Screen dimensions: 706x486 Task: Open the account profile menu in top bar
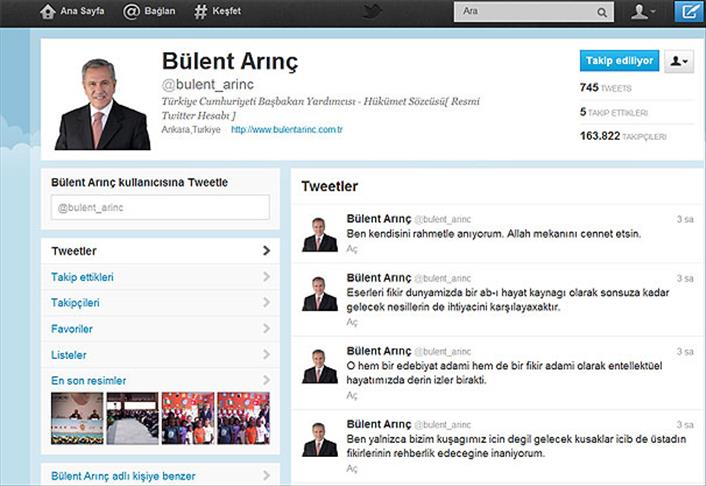click(643, 12)
